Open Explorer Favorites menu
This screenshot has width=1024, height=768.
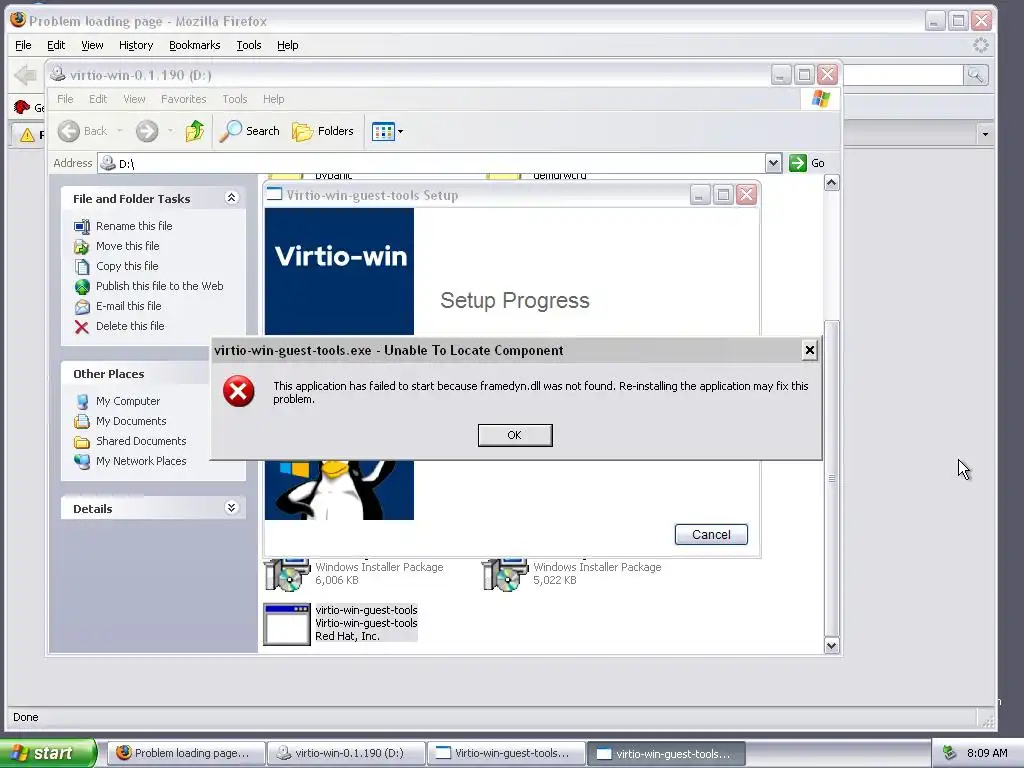point(184,99)
